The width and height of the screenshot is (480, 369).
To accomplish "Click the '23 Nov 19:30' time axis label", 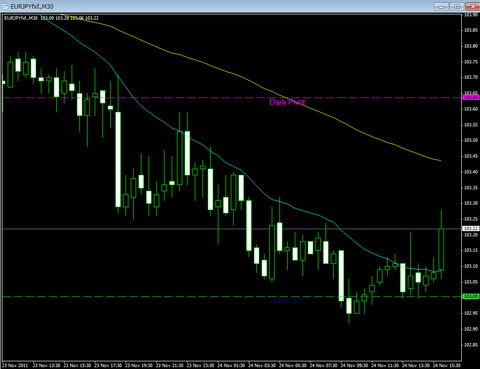I will (x=139, y=365).
